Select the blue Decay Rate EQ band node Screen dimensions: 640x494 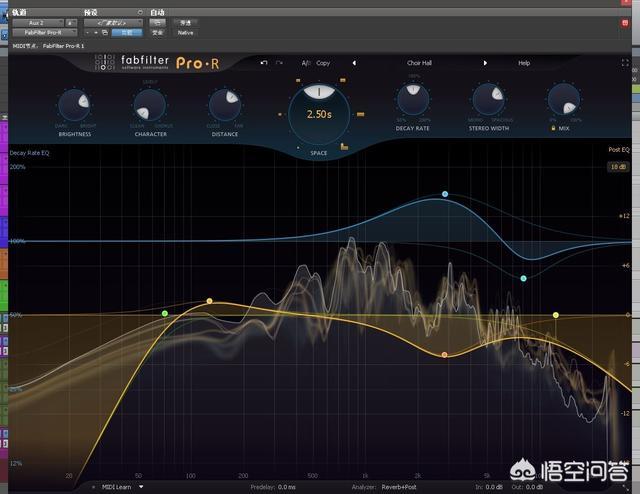[x=445, y=194]
